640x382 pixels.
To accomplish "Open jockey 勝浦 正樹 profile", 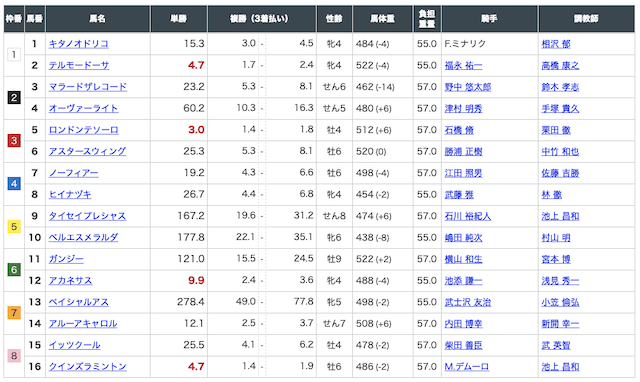I will pos(463,151).
